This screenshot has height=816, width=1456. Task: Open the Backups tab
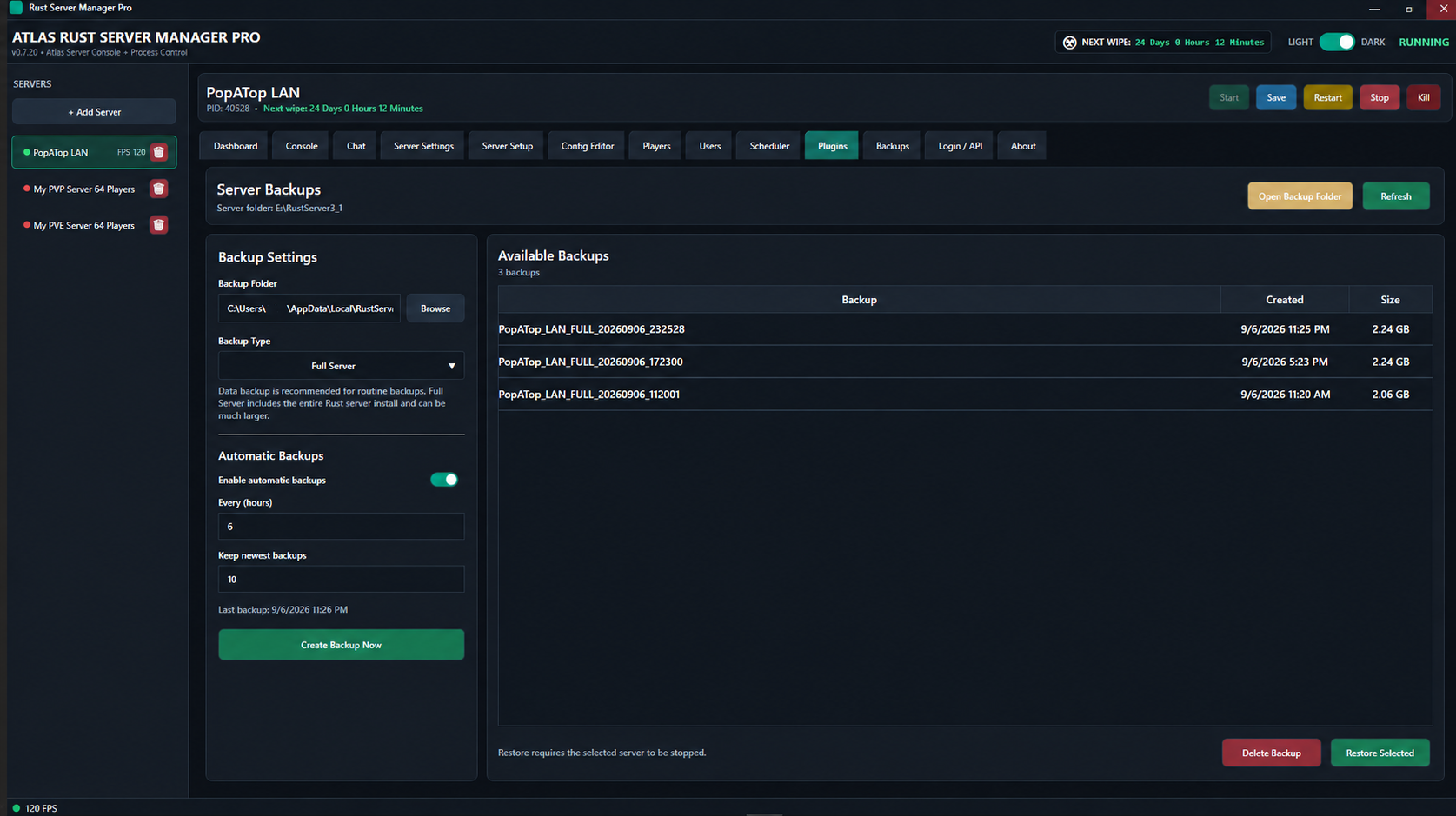(893, 146)
